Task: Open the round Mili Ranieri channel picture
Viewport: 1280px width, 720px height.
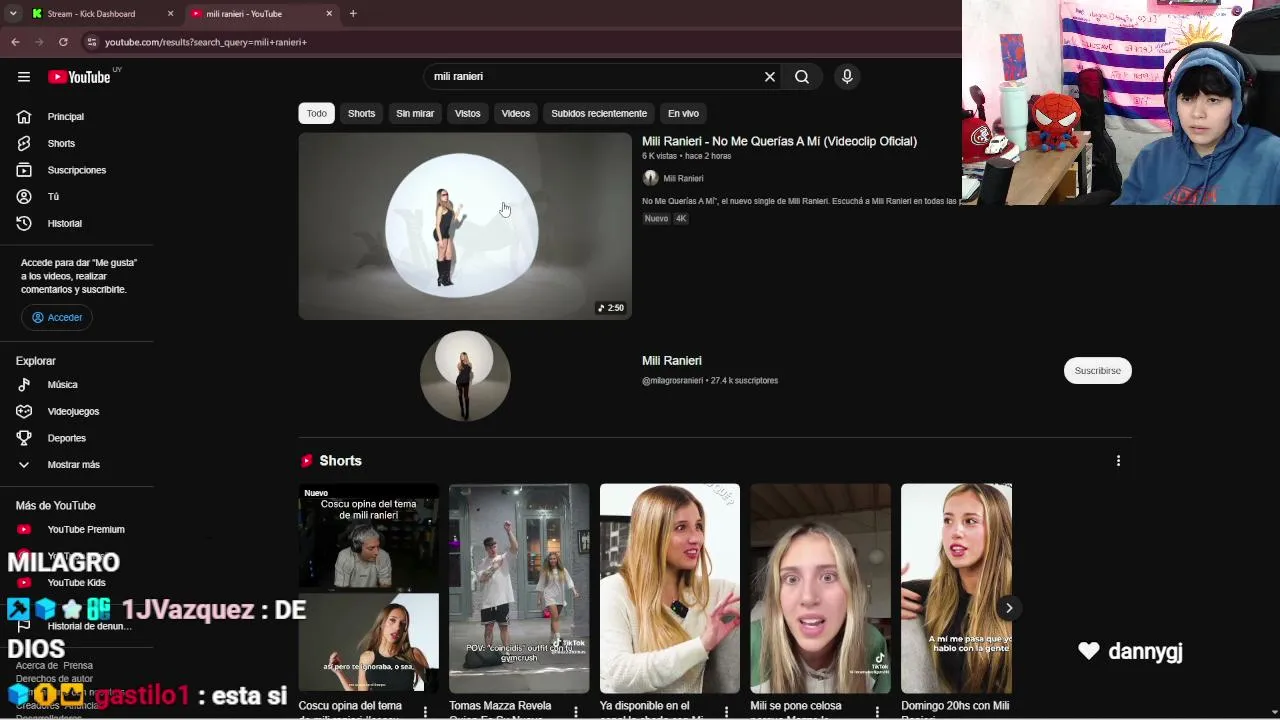Action: click(465, 376)
